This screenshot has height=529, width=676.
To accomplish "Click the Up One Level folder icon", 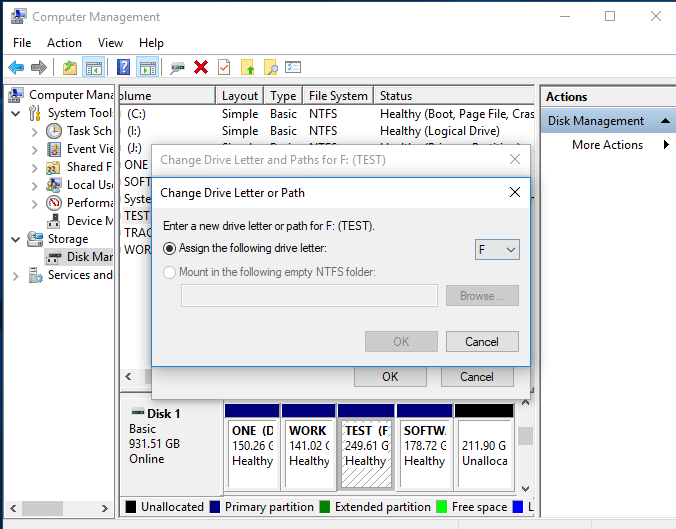I will tap(69, 67).
